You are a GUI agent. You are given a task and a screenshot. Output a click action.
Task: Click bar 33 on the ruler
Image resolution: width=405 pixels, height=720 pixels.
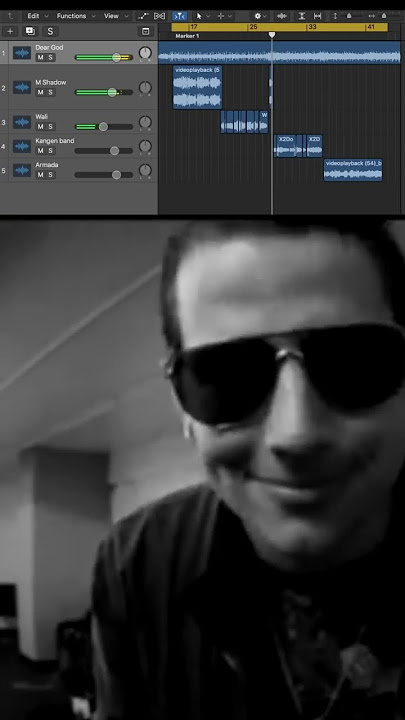tap(312, 27)
